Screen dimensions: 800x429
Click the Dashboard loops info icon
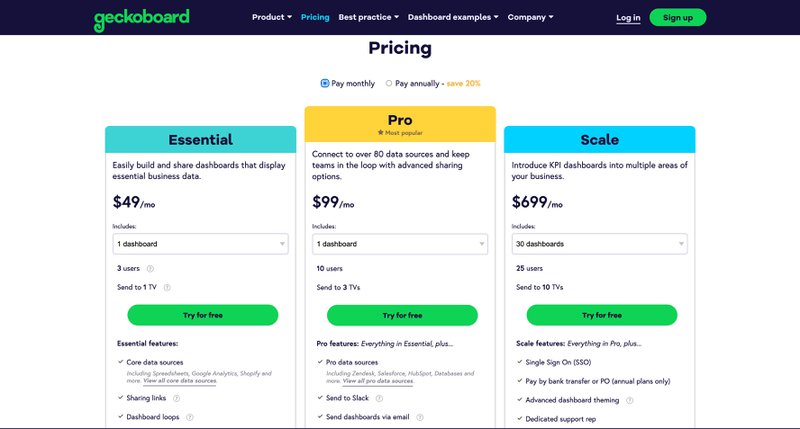coord(189,417)
